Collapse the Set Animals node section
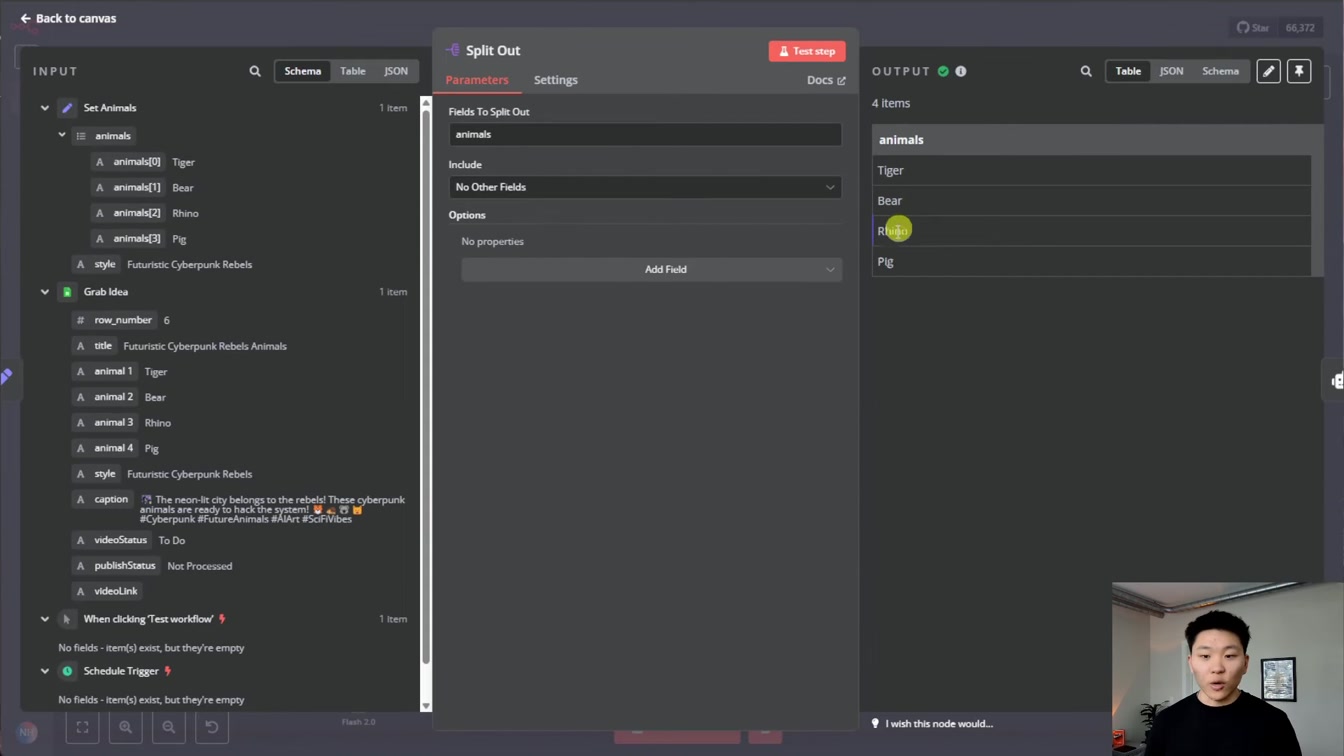Image resolution: width=1344 pixels, height=756 pixels. coord(45,108)
